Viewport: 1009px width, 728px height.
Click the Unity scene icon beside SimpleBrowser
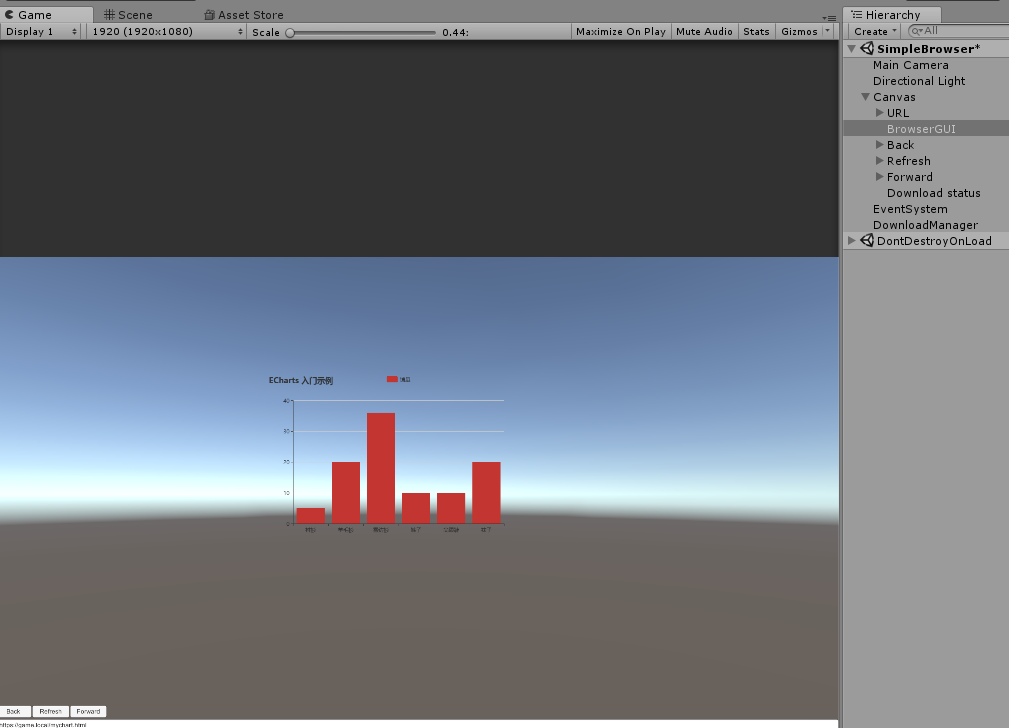(868, 47)
